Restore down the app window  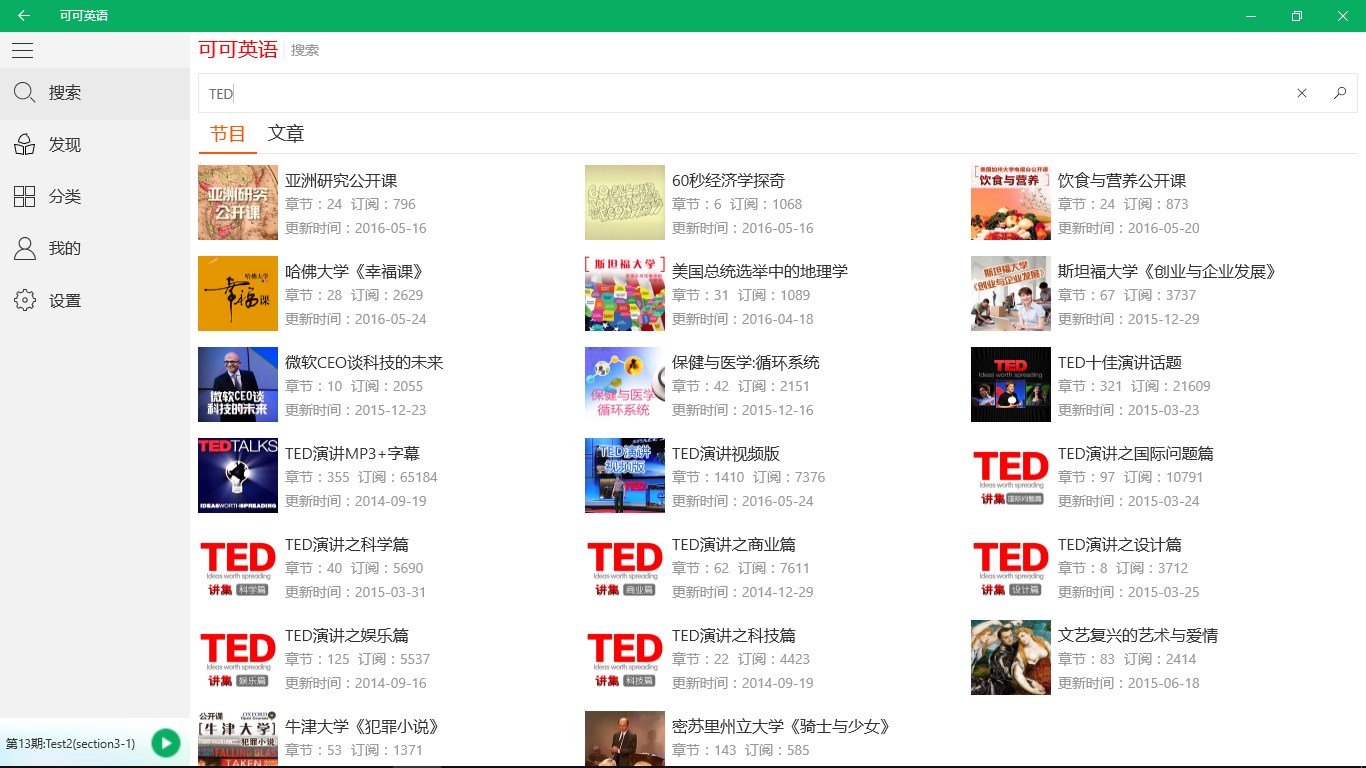point(1297,16)
